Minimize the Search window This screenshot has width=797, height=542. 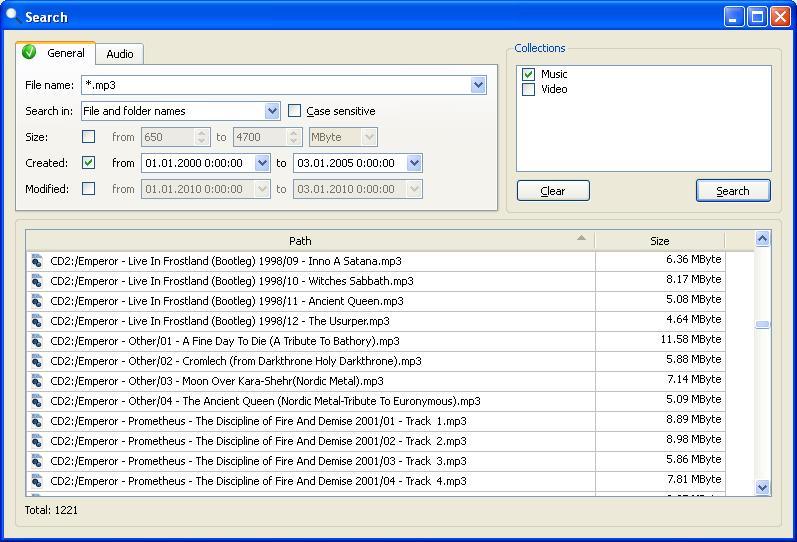click(733, 17)
